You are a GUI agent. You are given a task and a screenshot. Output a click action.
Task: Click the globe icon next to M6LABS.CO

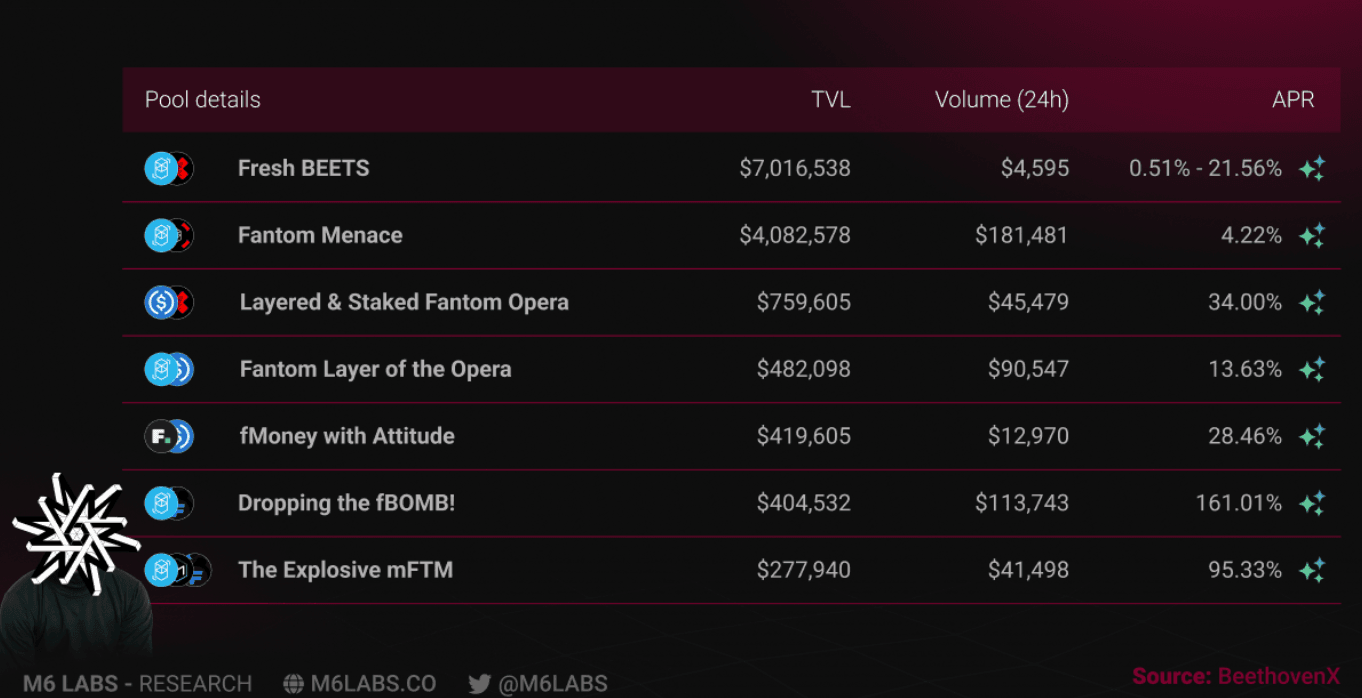coord(294,684)
